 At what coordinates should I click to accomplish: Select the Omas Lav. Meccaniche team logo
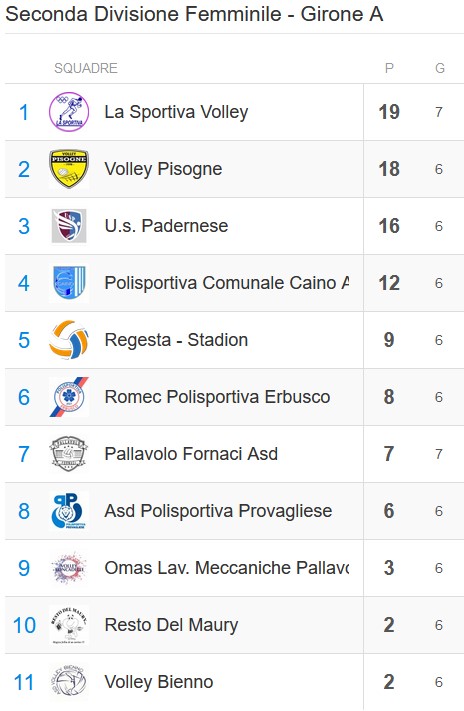click(x=69, y=568)
